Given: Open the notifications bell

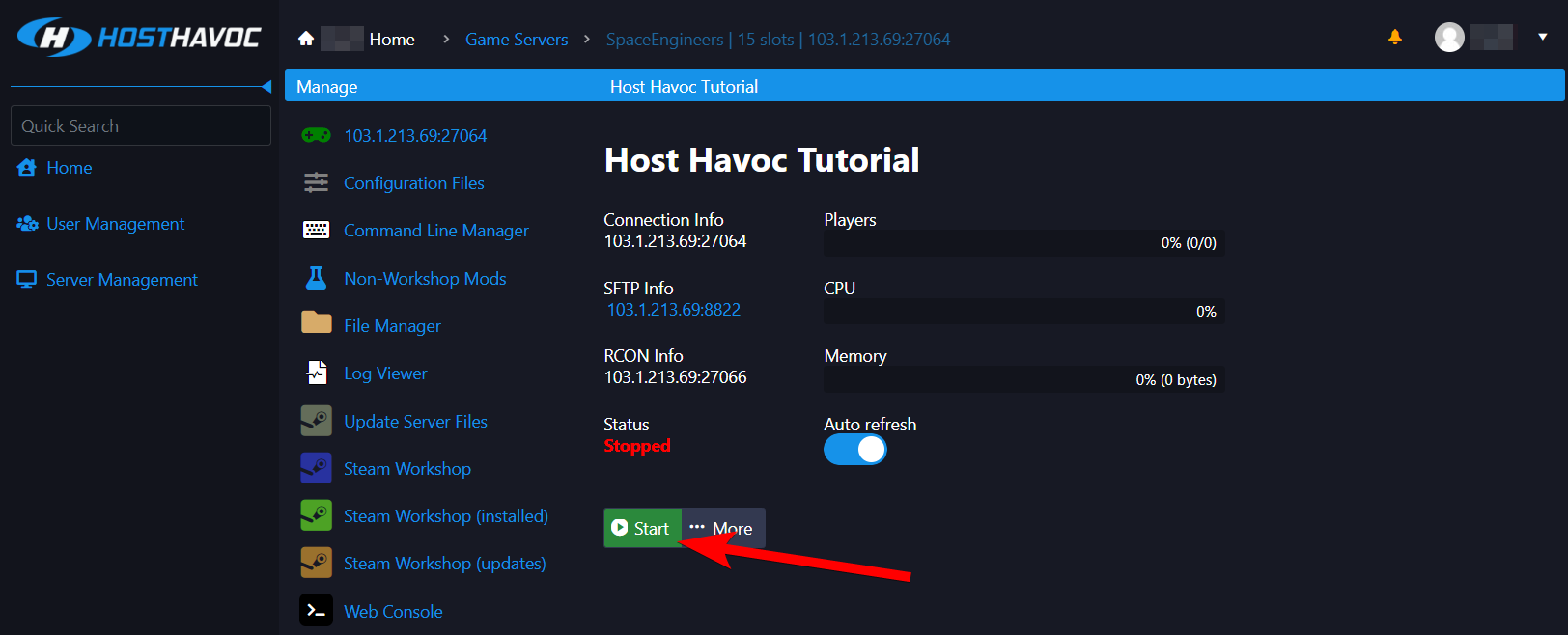Looking at the screenshot, I should pyautogui.click(x=1395, y=37).
